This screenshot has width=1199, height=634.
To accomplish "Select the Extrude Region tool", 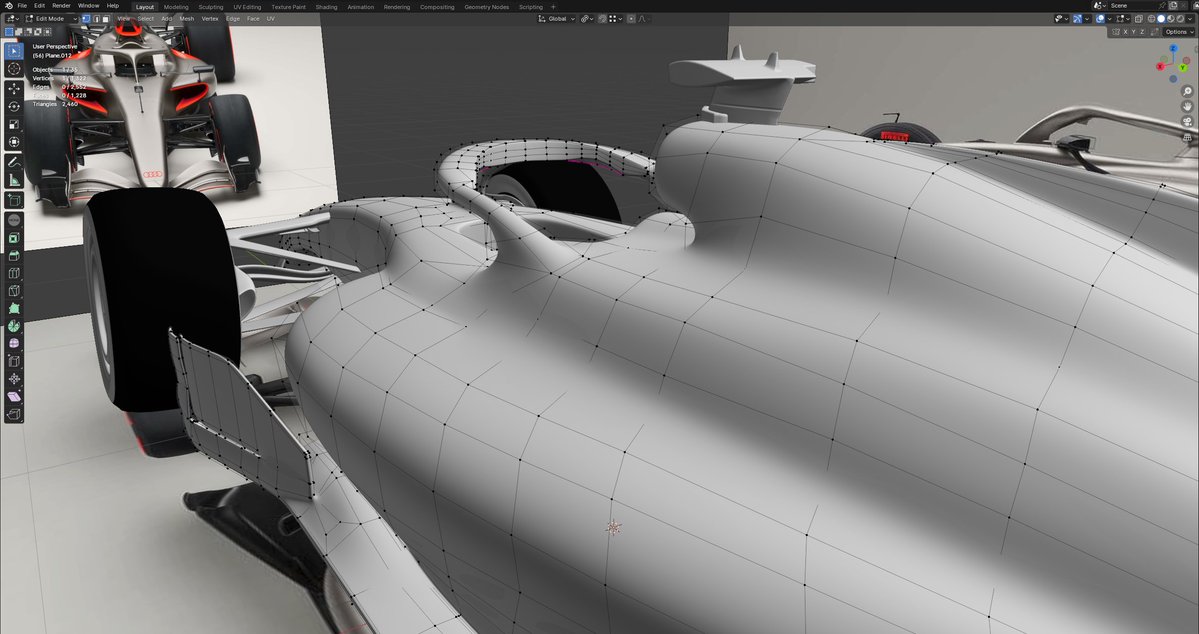I will pos(14,219).
